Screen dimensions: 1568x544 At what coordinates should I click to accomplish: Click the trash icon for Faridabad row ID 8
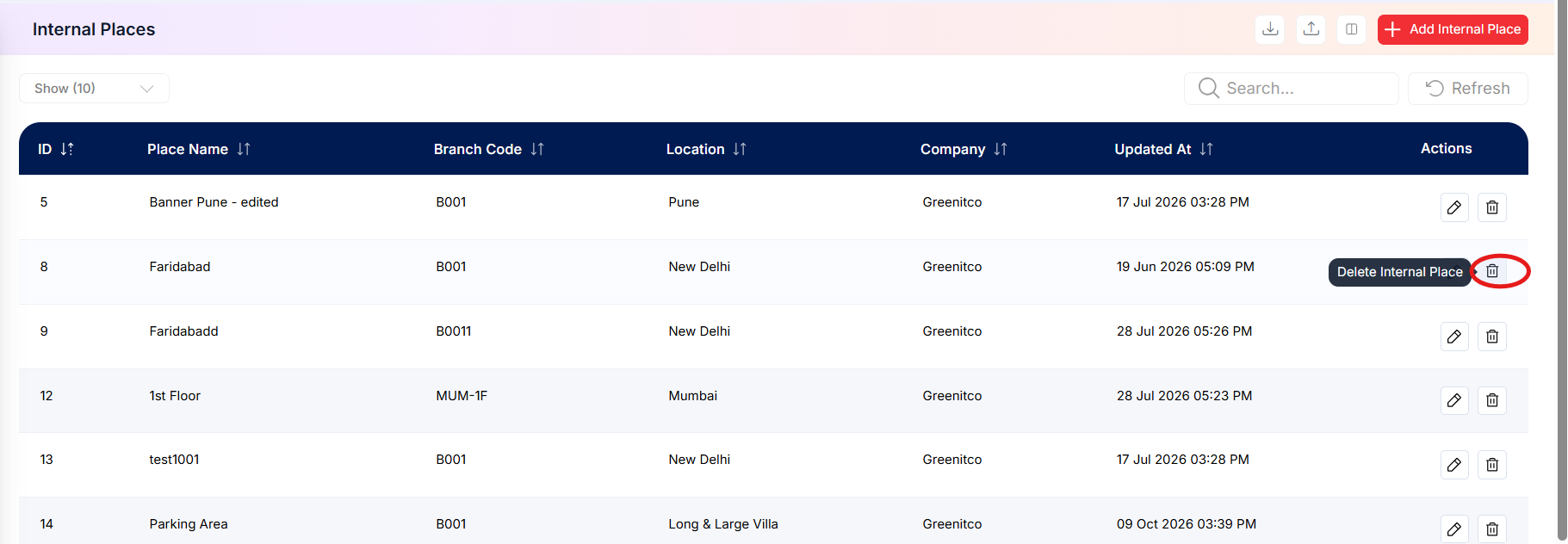click(1492, 271)
